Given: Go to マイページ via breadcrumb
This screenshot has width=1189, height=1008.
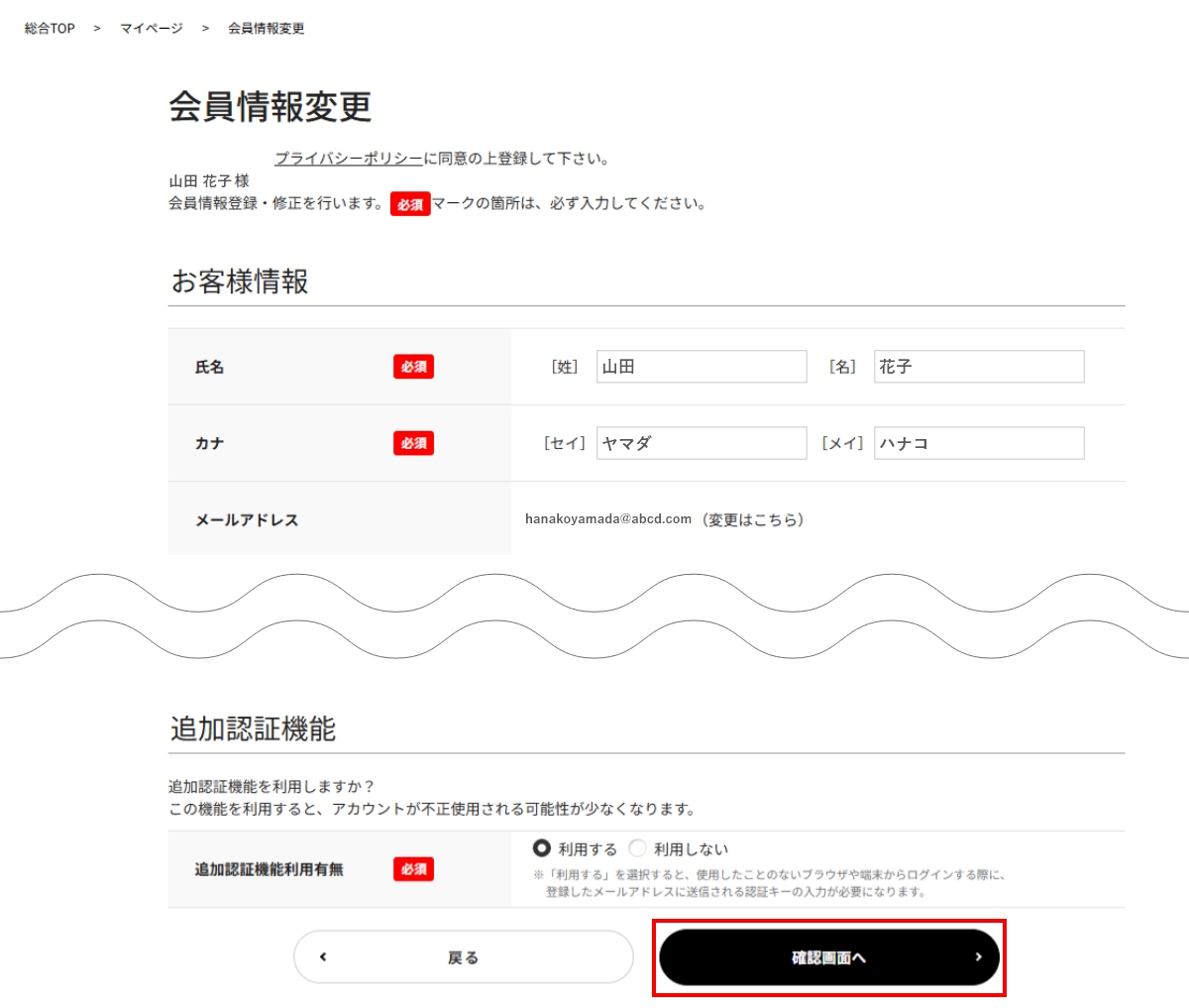Looking at the screenshot, I should pyautogui.click(x=152, y=29).
